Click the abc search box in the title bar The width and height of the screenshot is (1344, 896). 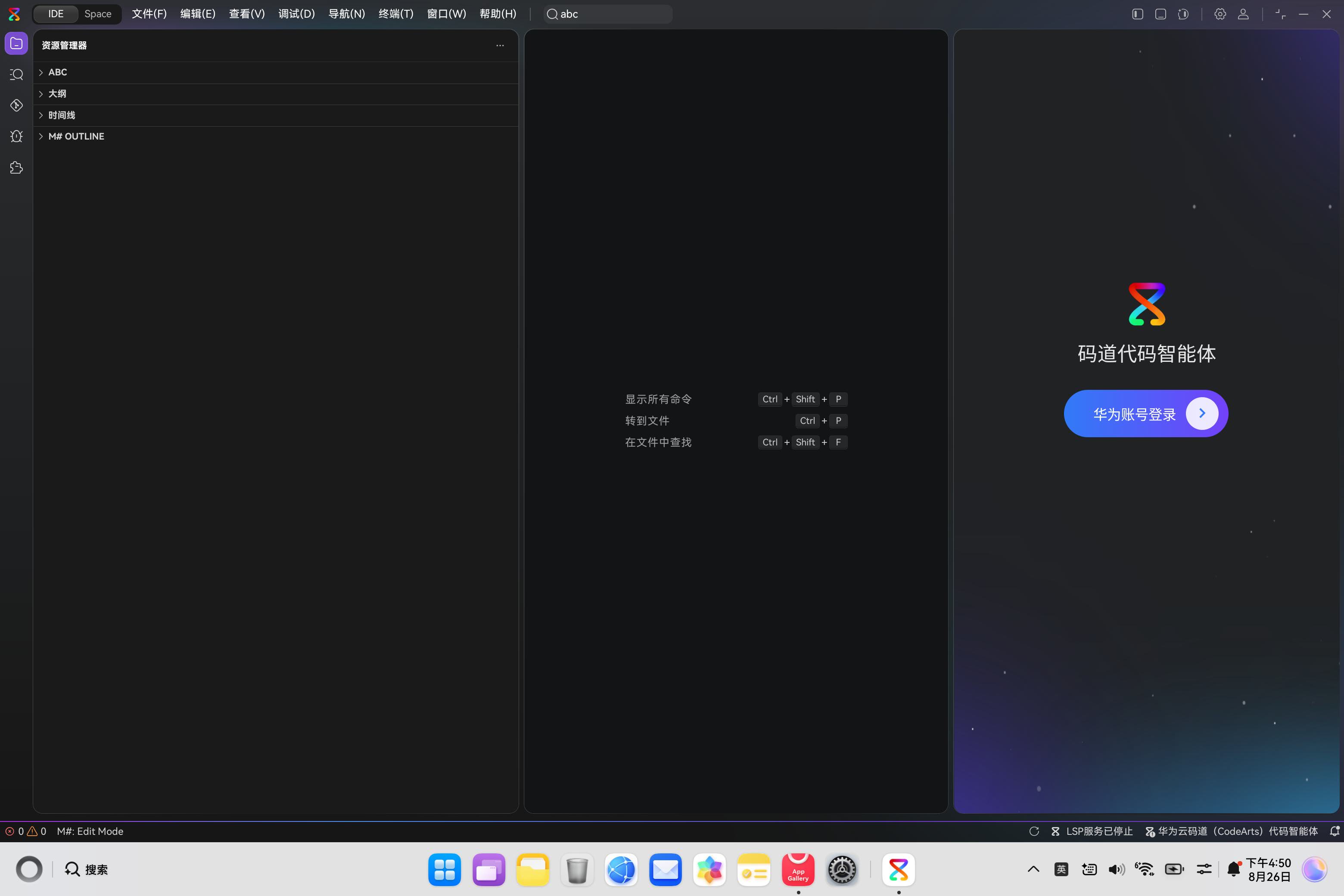pos(608,14)
